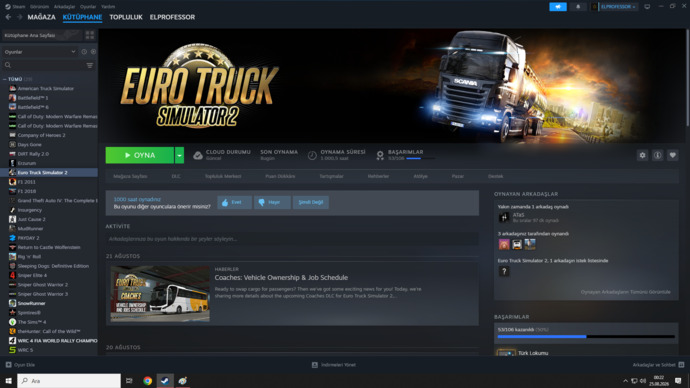The height and width of the screenshot is (388, 690).
Task: Open the Oyunlar menu in menu bar
Action: (88, 7)
